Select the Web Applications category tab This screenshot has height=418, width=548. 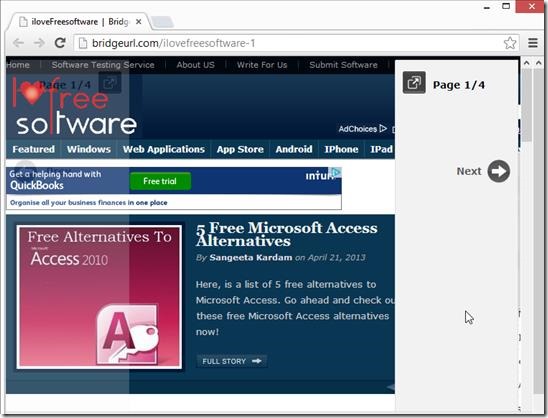coord(164,149)
